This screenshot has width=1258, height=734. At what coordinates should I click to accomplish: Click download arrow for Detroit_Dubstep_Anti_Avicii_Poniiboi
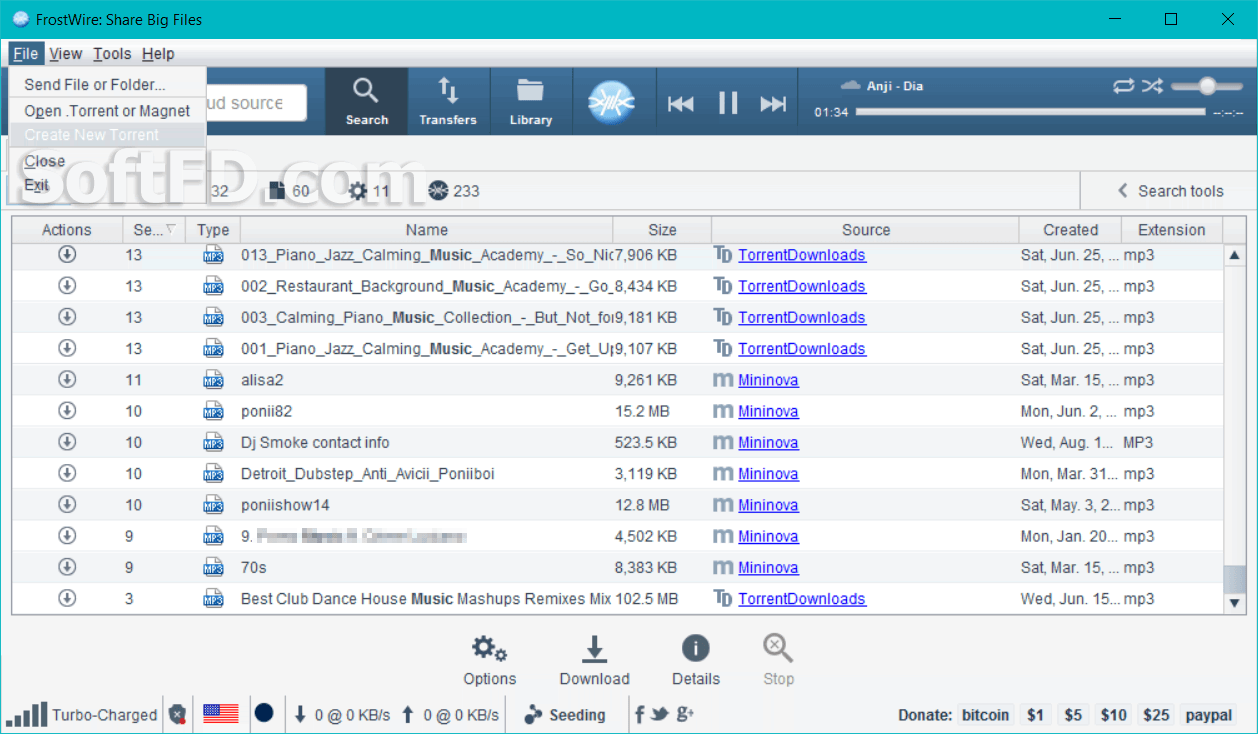(67, 474)
